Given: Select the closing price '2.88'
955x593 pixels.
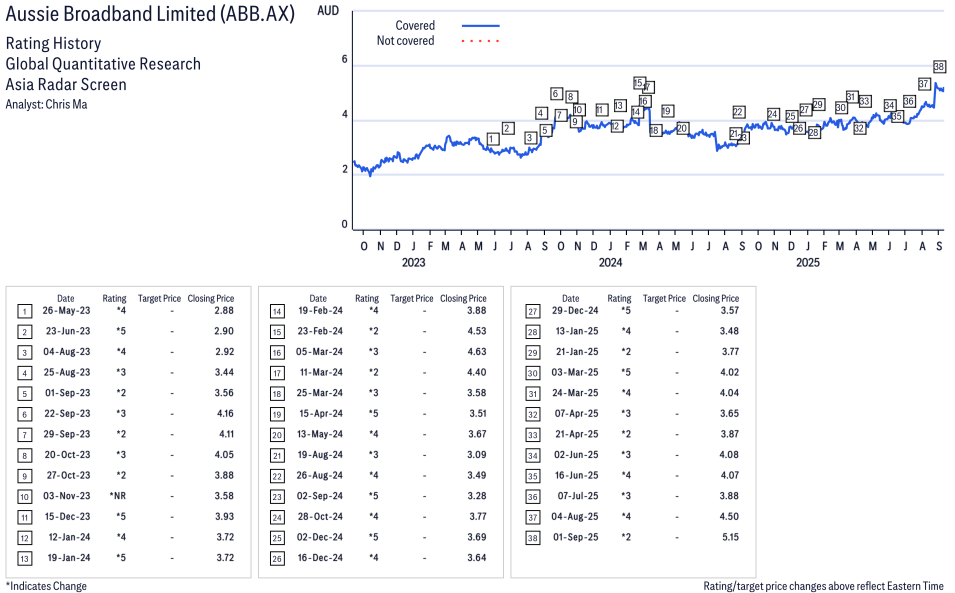Looking at the screenshot, I should click(x=224, y=311).
